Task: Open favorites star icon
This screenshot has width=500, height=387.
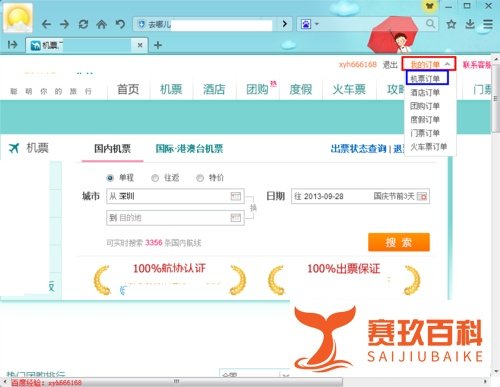Action: (451, 24)
